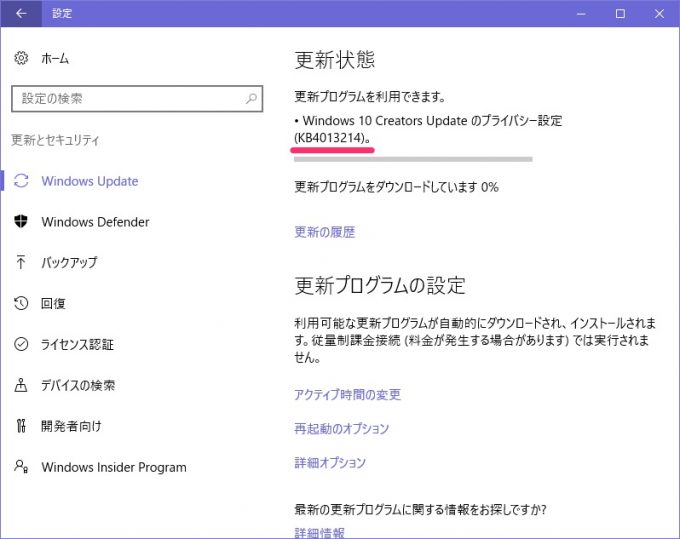Click the Windows Defender shield icon

click(21, 221)
